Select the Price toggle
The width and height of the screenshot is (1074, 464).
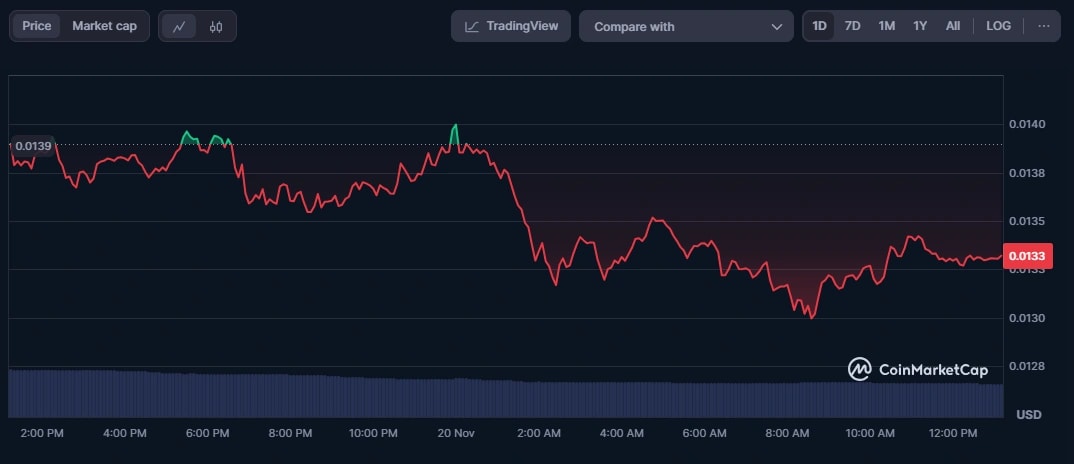pos(37,26)
